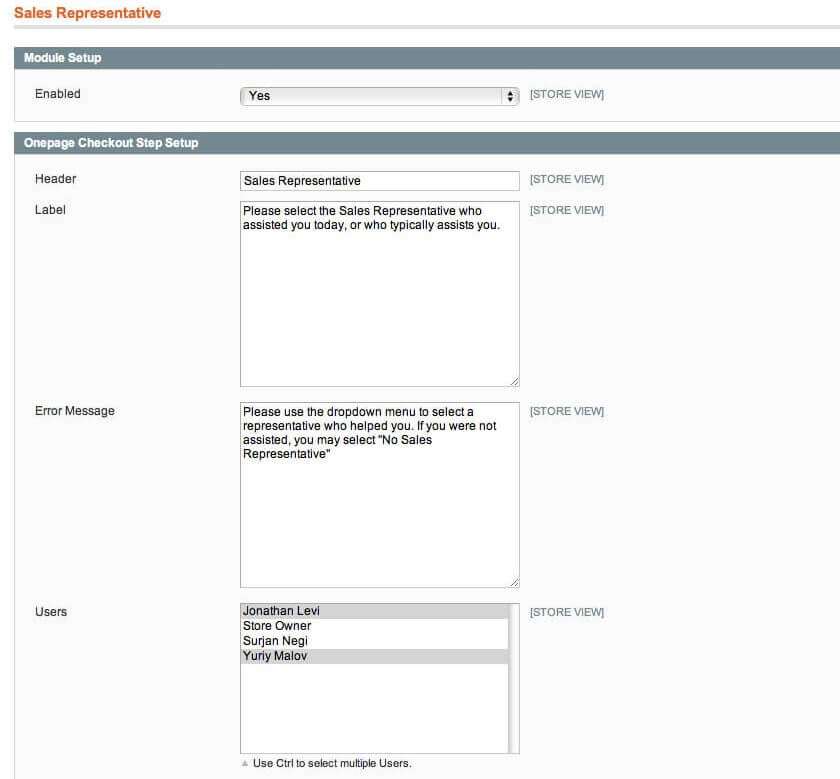Image resolution: width=840 pixels, height=779 pixels.
Task: Open the Enabled dropdown set to Yes
Action: [379, 96]
